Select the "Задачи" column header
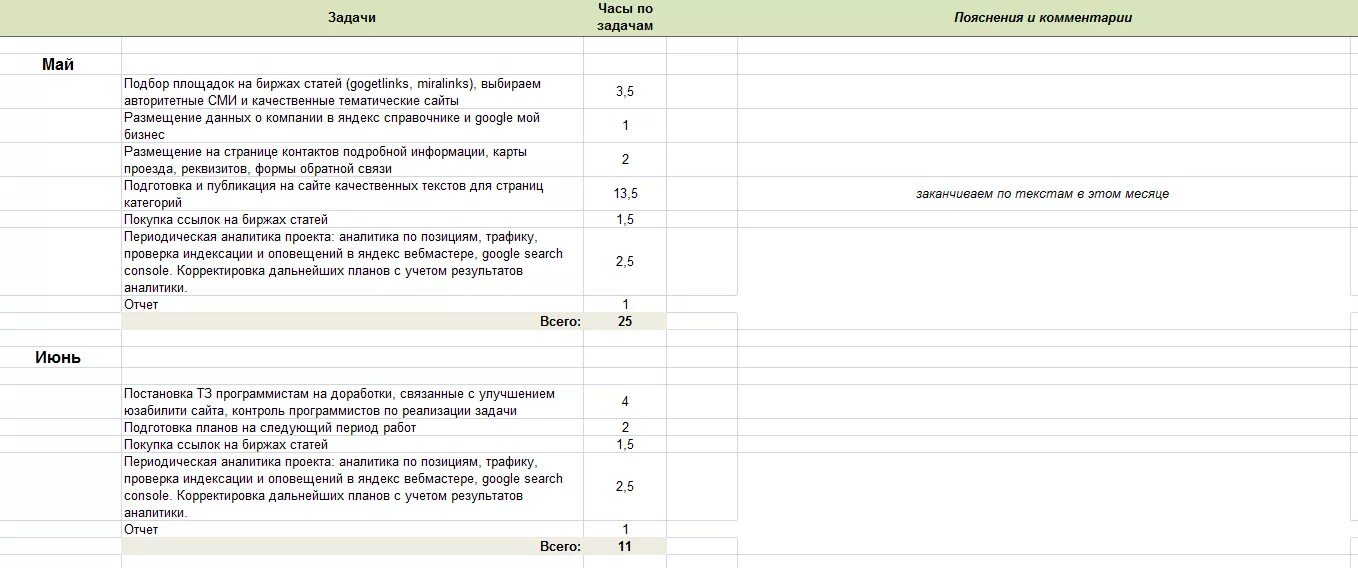The image size is (1358, 568). click(x=352, y=18)
